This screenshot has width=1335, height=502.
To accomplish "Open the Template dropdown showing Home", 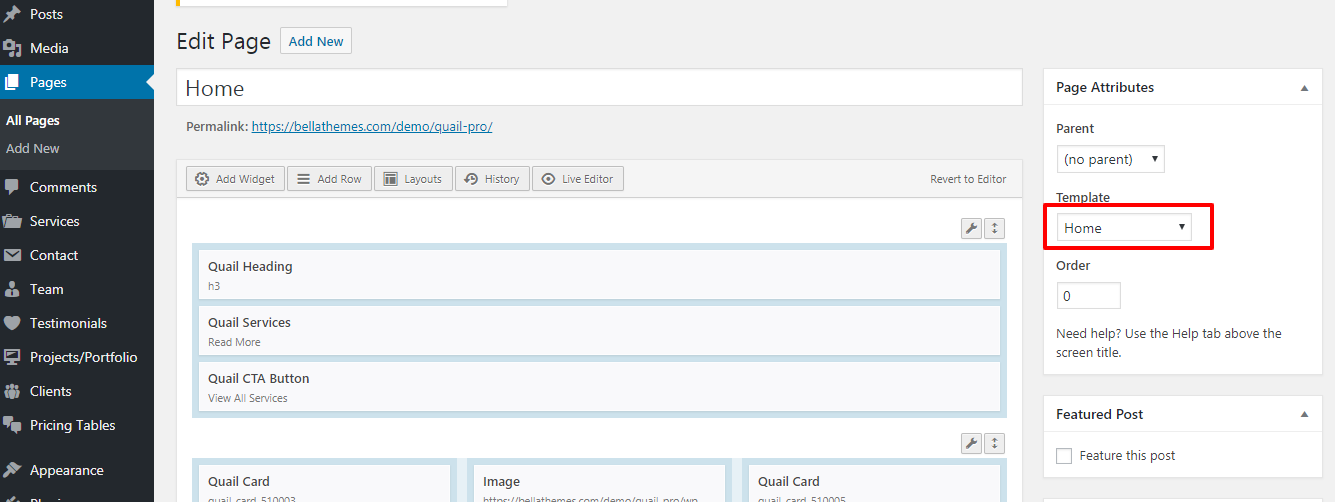I will (x=1124, y=228).
